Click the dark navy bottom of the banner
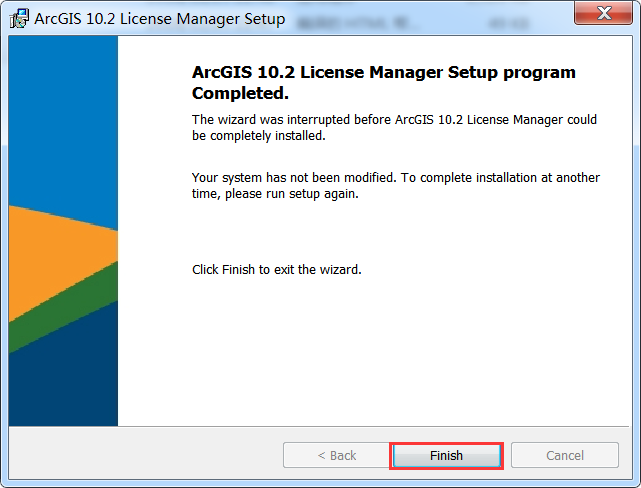 click(x=62, y=380)
